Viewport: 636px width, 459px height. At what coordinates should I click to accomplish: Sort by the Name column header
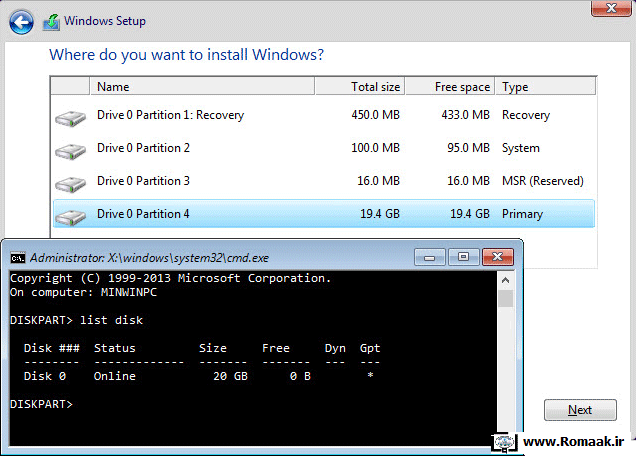pos(202,86)
